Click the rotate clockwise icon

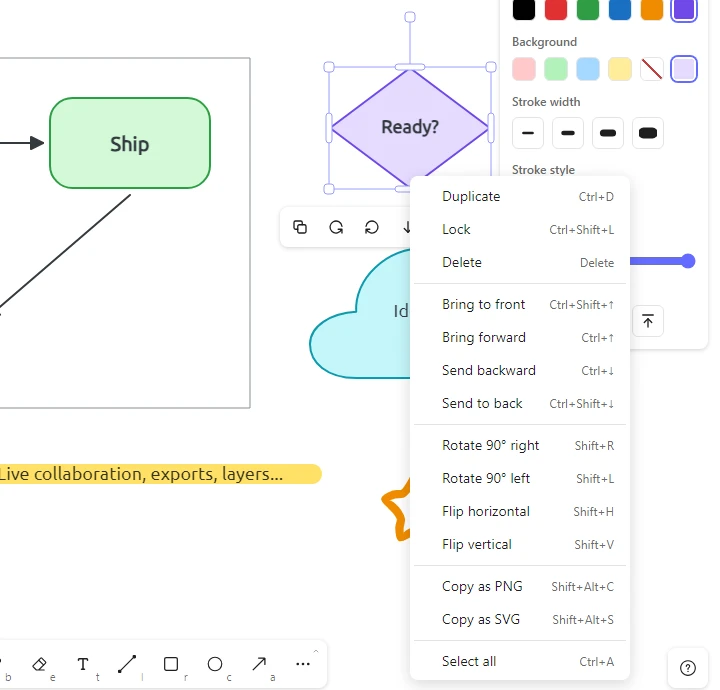point(336,227)
